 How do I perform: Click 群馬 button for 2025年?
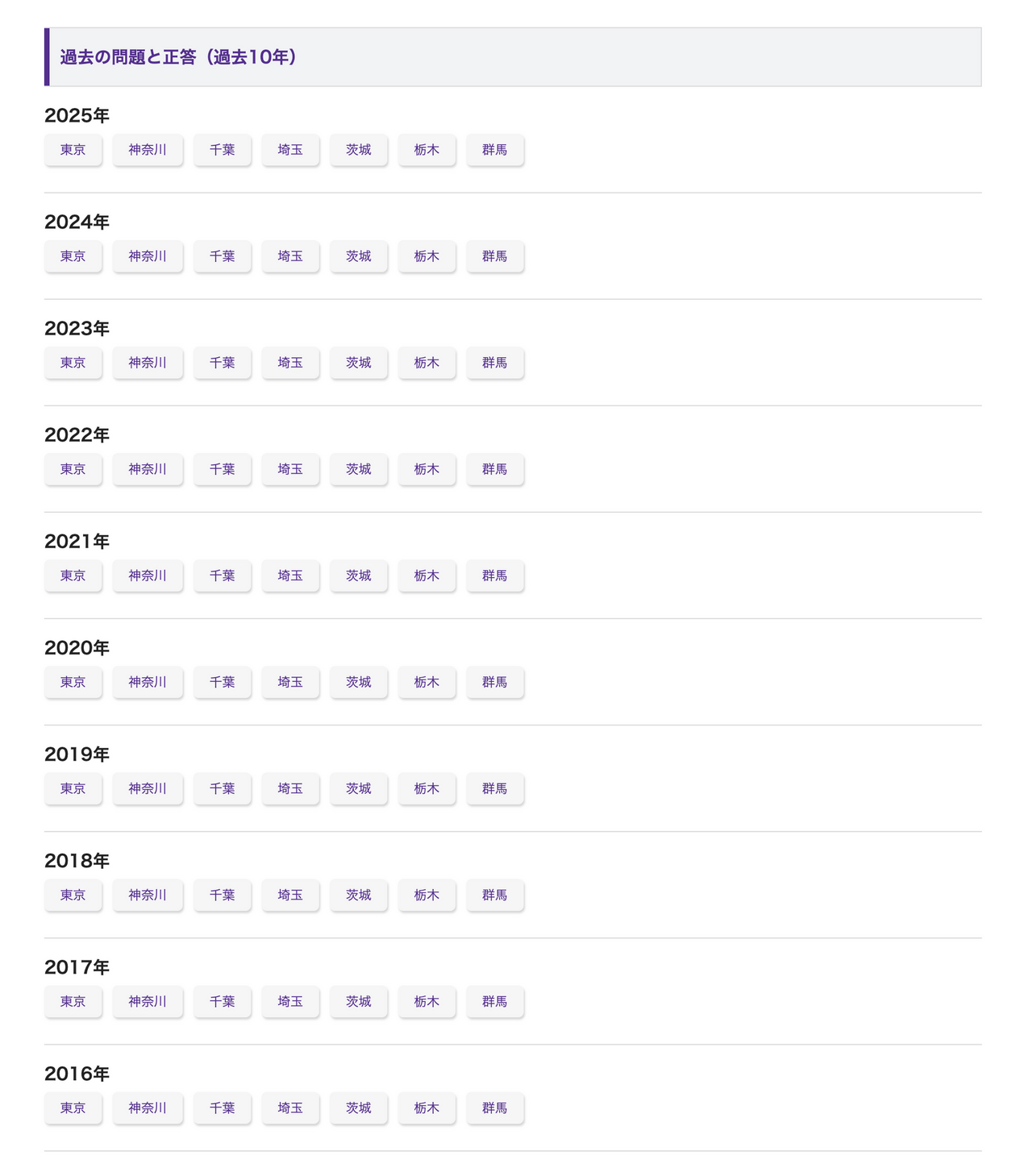click(x=495, y=150)
